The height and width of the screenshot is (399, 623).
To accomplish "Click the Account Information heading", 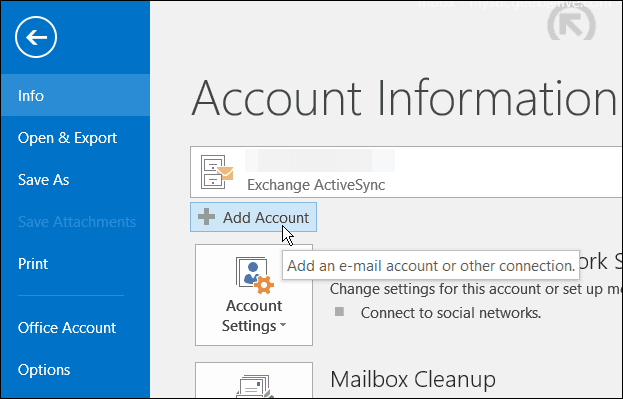I will pyautogui.click(x=404, y=98).
